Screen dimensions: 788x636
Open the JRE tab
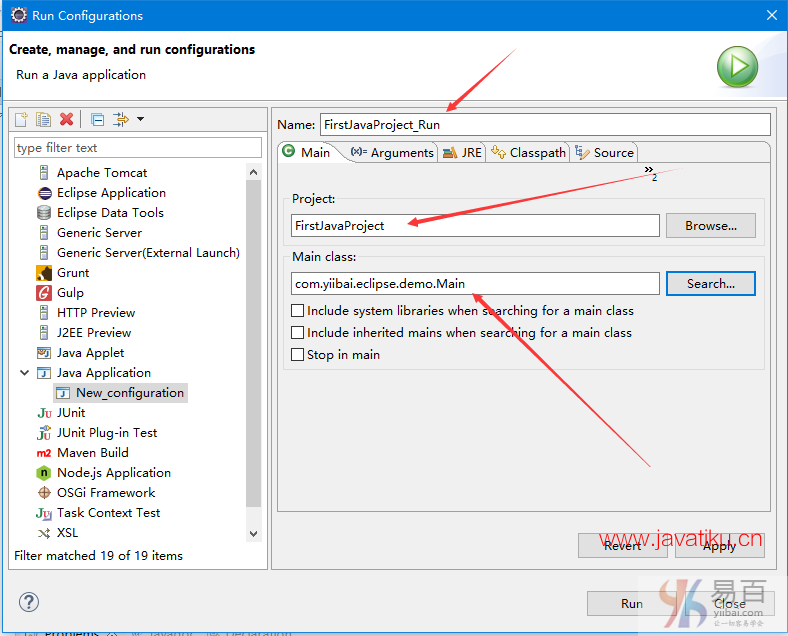click(462, 152)
